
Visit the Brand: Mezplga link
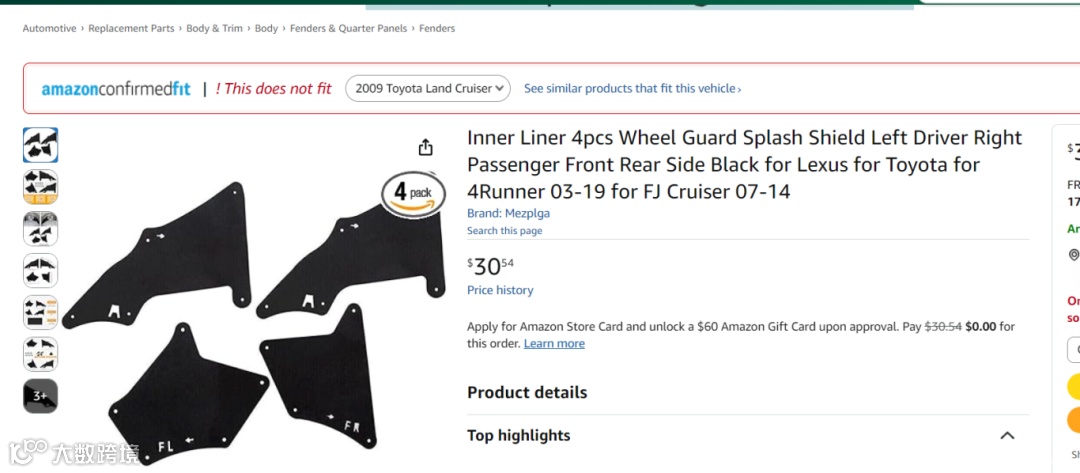(x=508, y=213)
